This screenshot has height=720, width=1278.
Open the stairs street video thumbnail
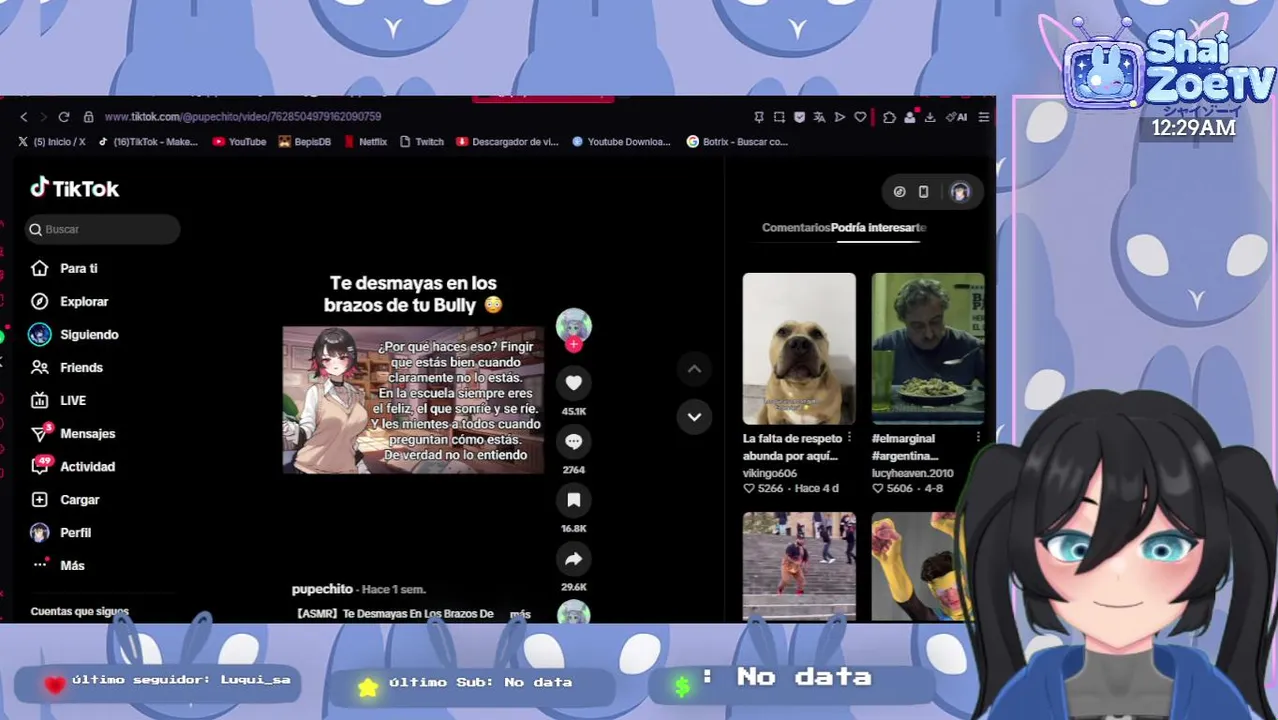tap(799, 567)
